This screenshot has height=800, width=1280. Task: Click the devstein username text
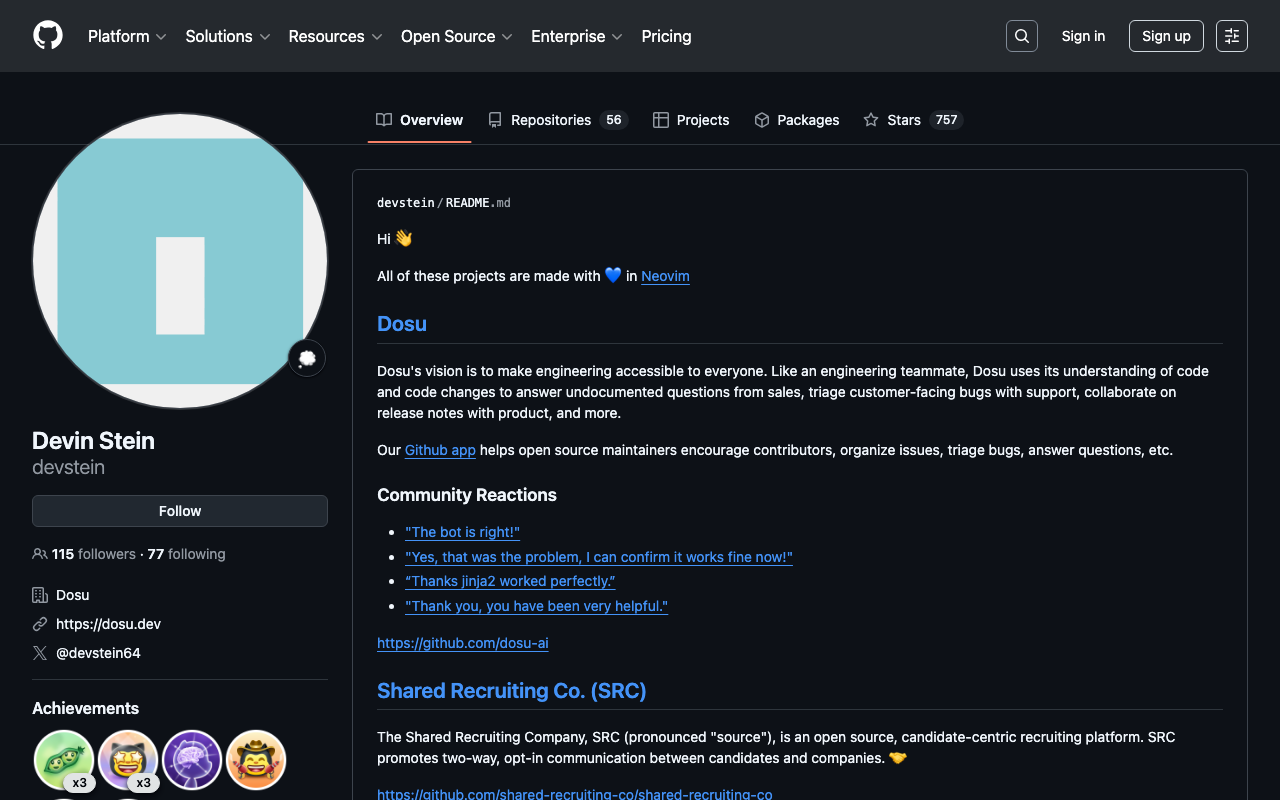[68, 467]
